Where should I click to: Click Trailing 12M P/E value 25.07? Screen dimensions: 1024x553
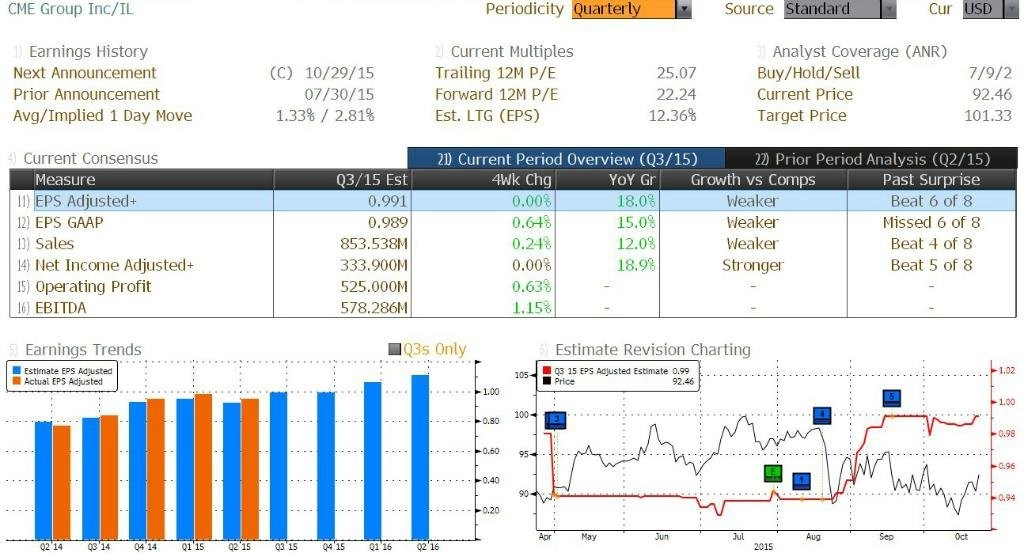coord(677,72)
